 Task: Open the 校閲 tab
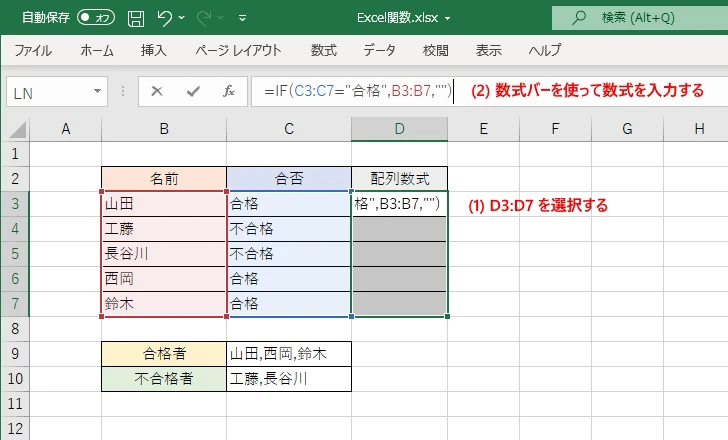[436, 50]
